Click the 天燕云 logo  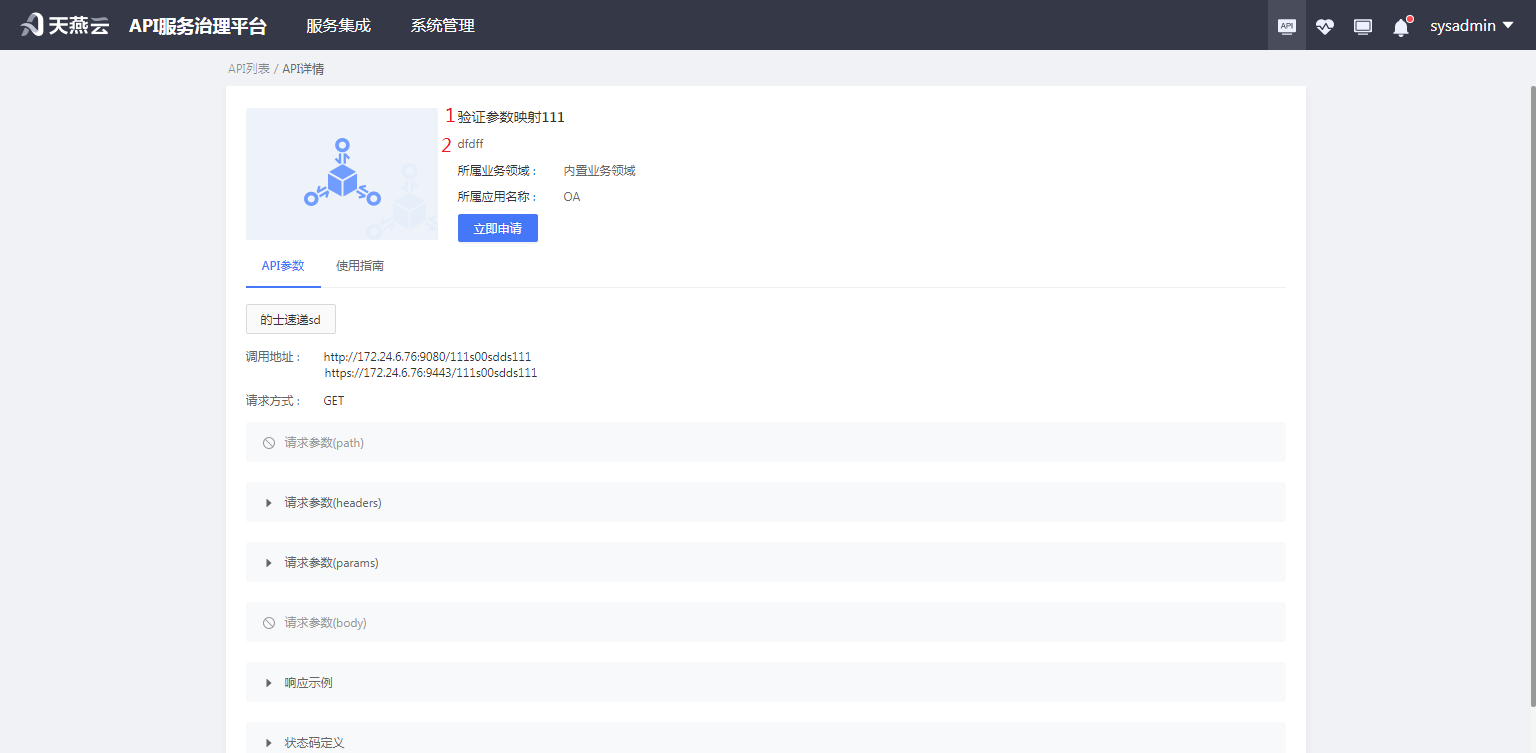[x=62, y=24]
